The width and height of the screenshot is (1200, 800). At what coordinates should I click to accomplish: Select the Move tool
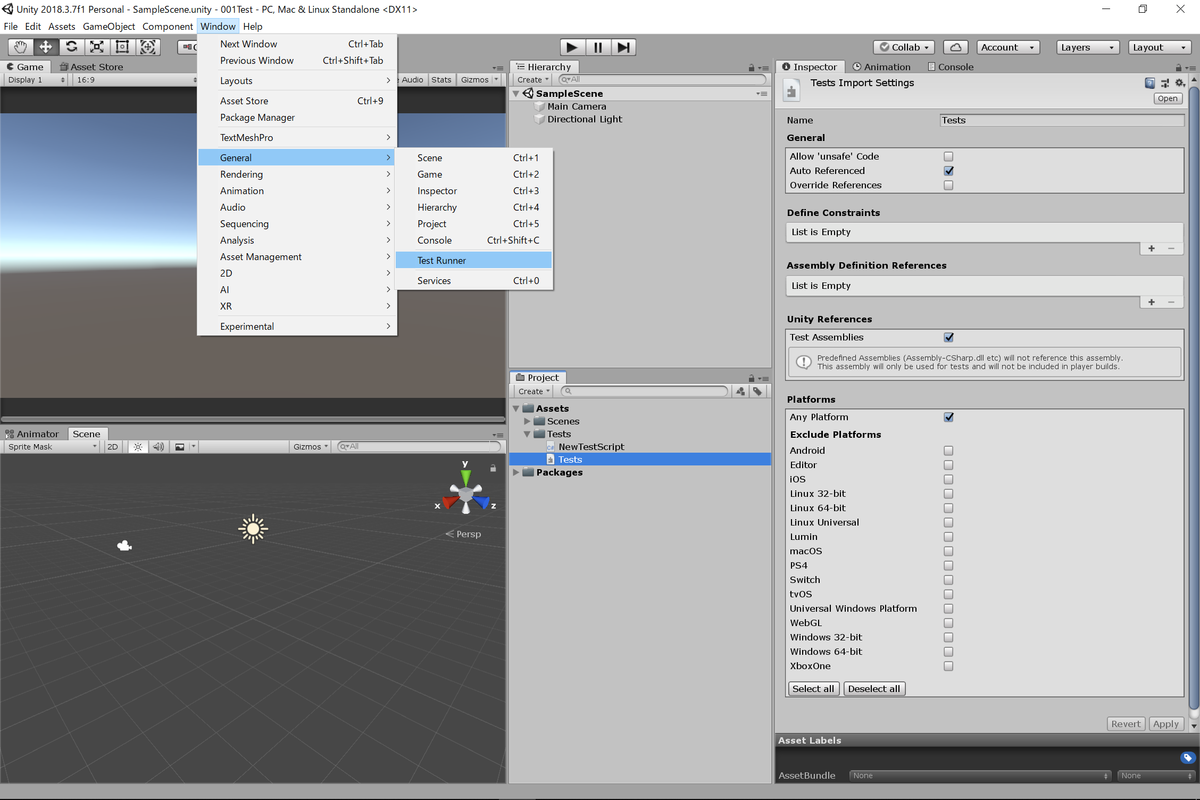click(46, 47)
